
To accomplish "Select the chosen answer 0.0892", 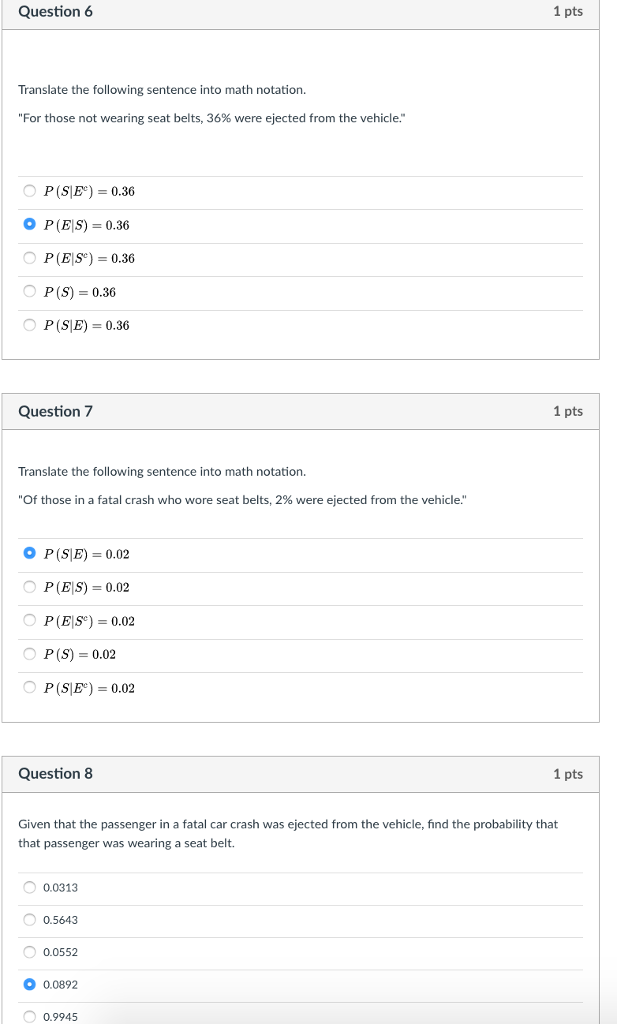I will pos(31,984).
